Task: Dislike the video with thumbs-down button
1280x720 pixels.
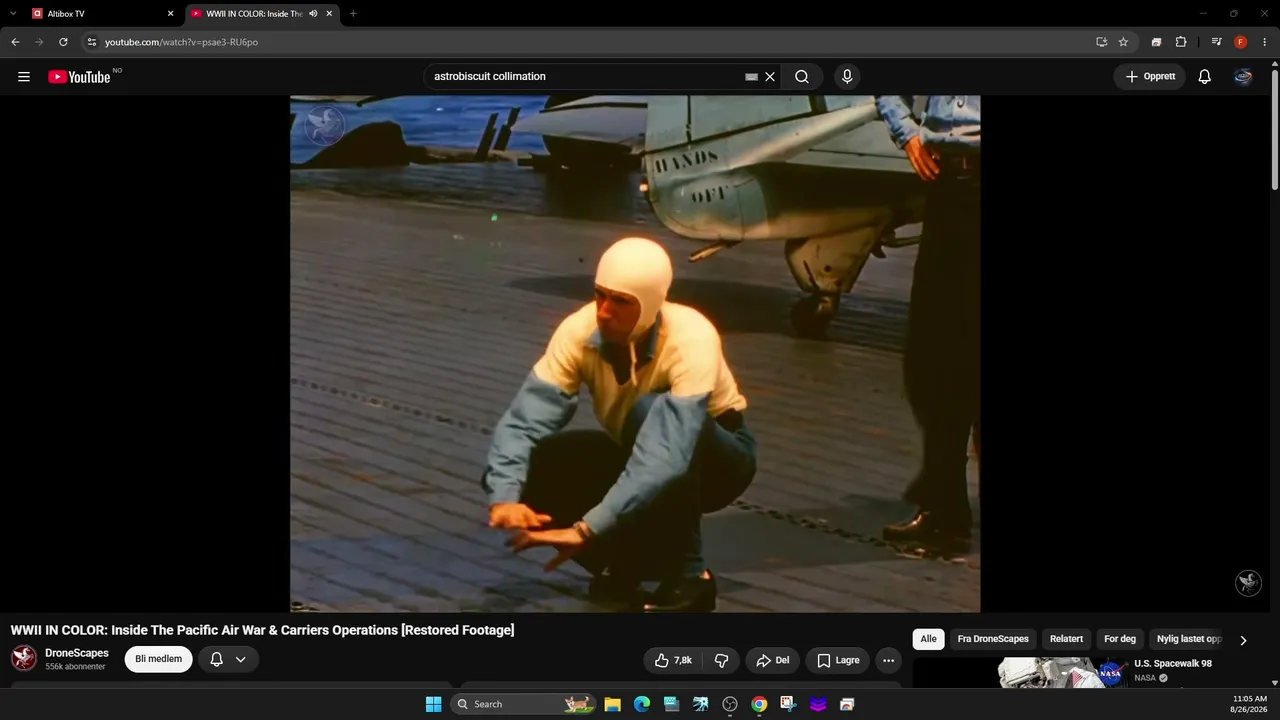Action: 721,660
